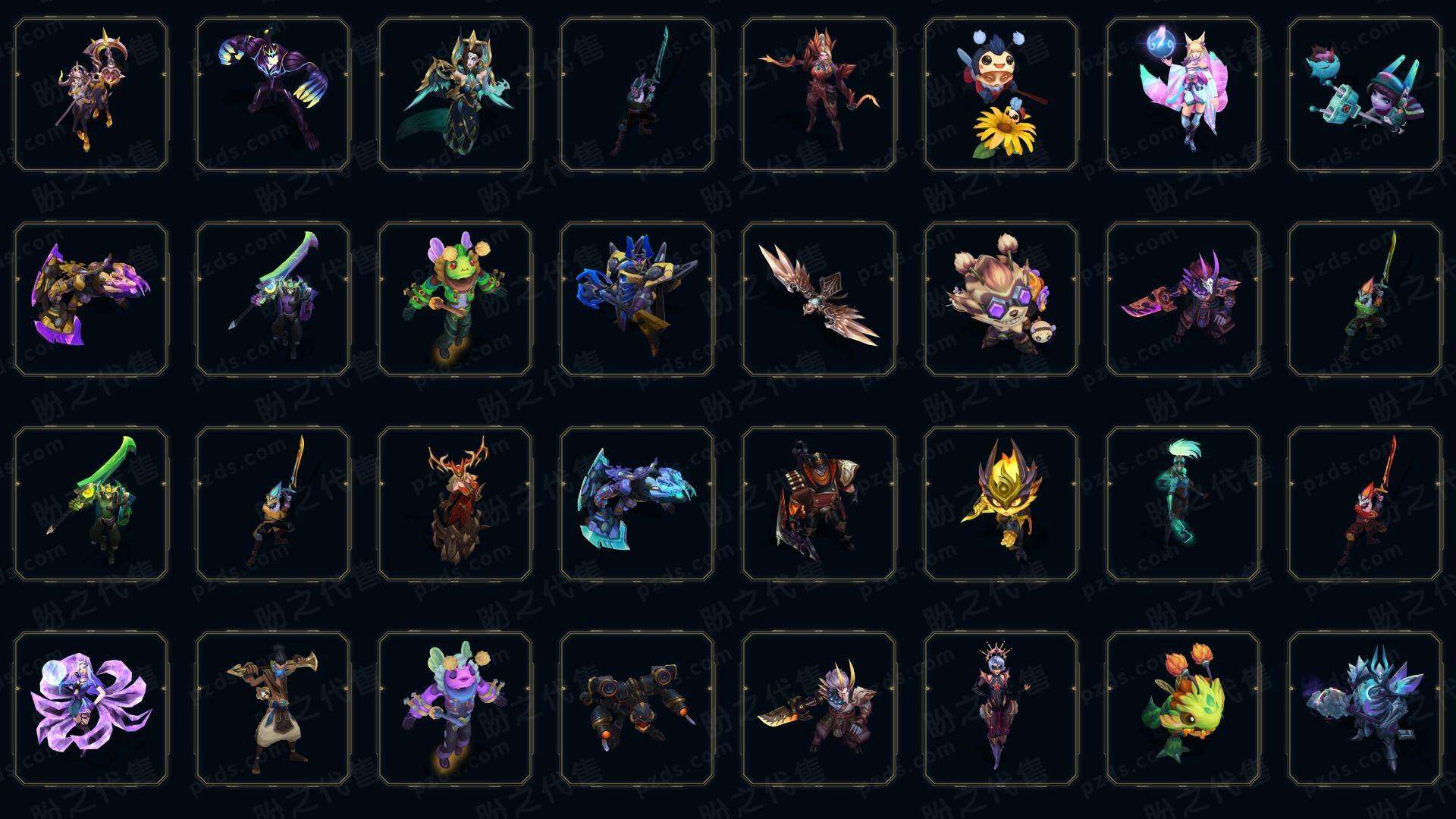Choose the teal winged queen skin
The width and height of the screenshot is (1456, 819).
click(455, 95)
